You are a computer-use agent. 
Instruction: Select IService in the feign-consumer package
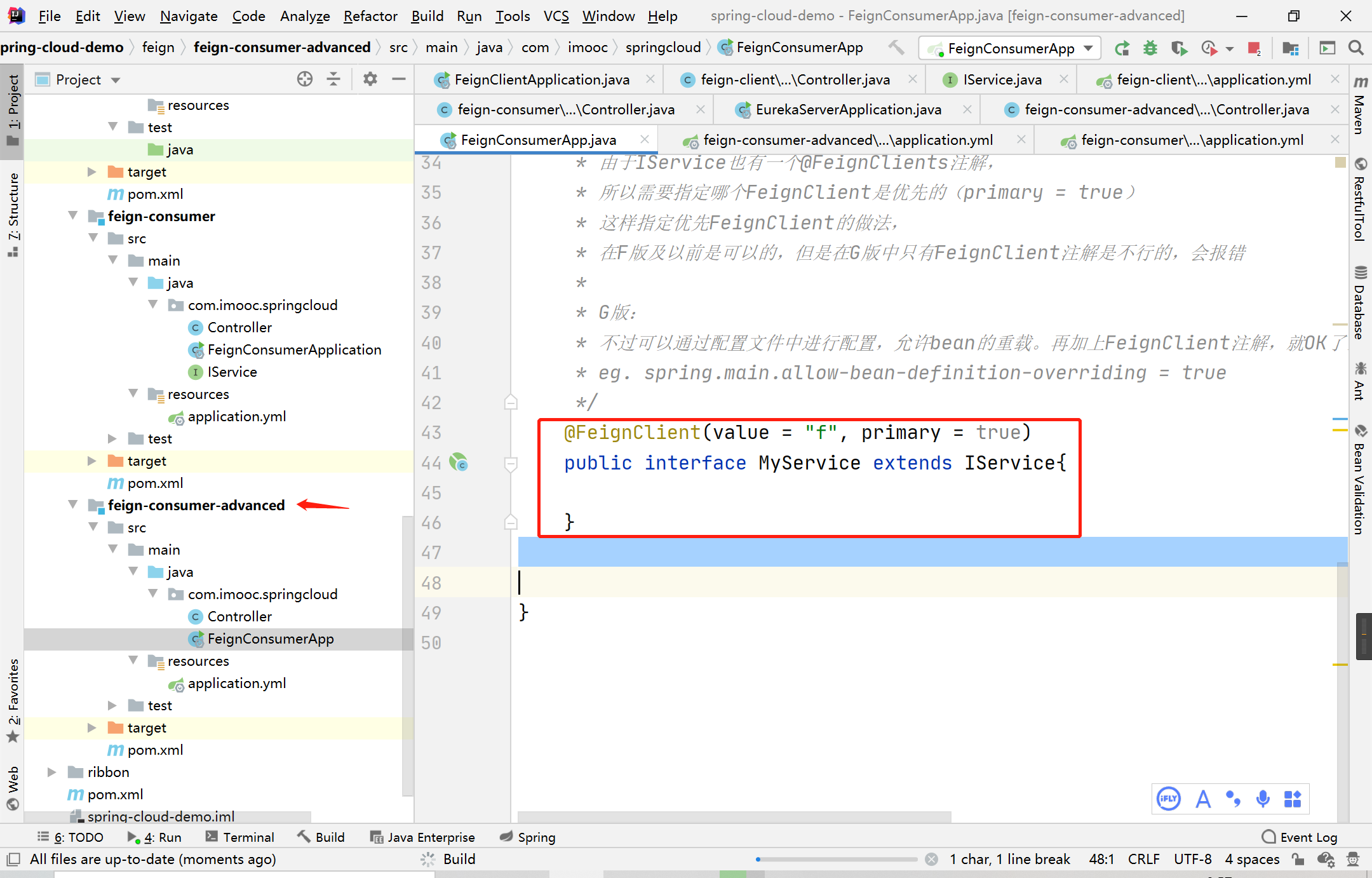click(232, 372)
